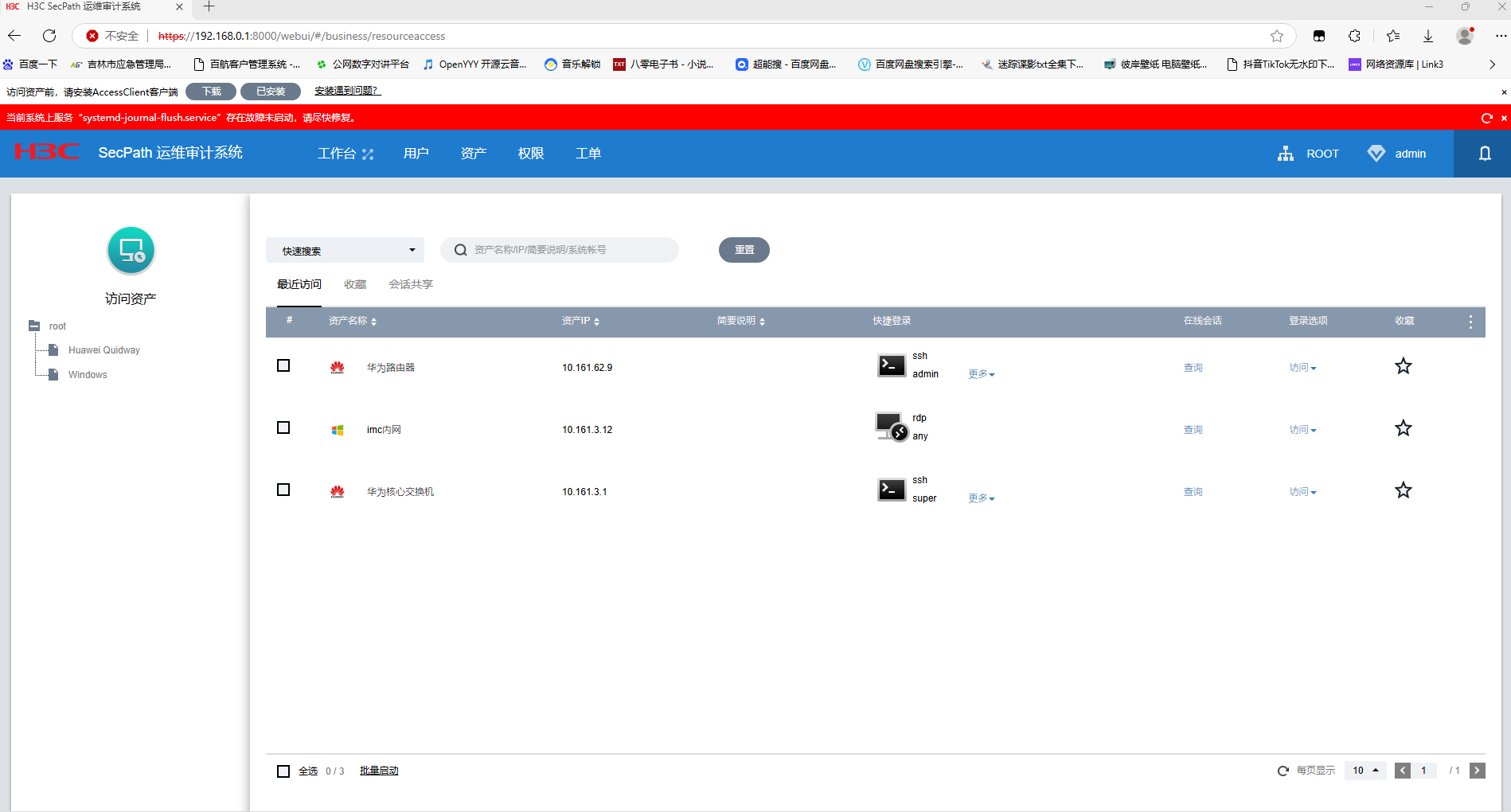Screen dimensions: 1511x812
Task: Click the 重置 reset button
Action: pyautogui.click(x=744, y=250)
